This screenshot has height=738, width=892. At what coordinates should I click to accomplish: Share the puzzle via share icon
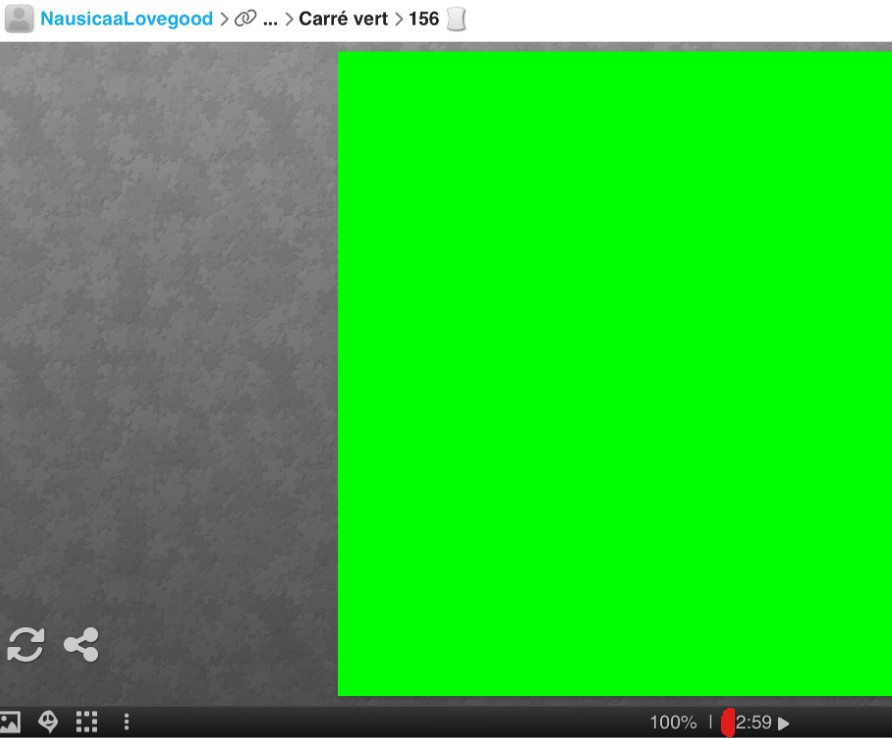(x=81, y=645)
